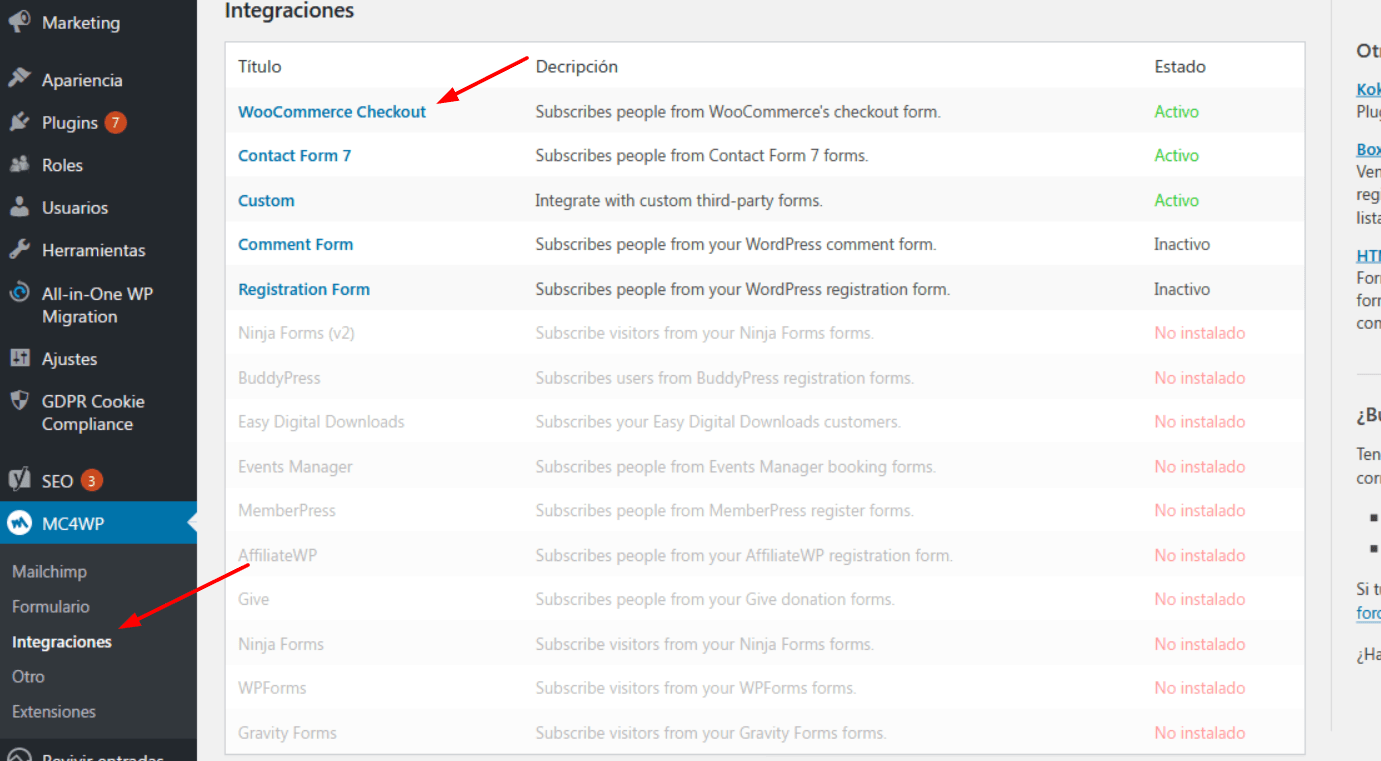The image size is (1381, 761).
Task: Open the Comment Form integration
Action: coord(295,244)
